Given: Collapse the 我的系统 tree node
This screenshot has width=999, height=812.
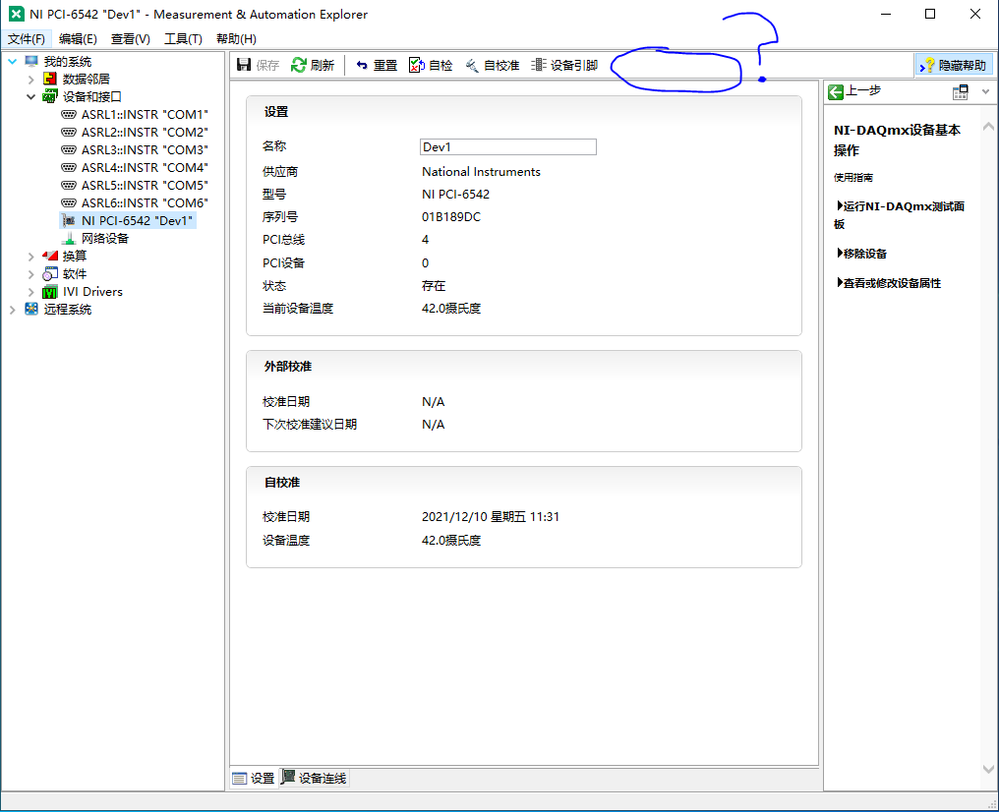Looking at the screenshot, I should (12, 61).
